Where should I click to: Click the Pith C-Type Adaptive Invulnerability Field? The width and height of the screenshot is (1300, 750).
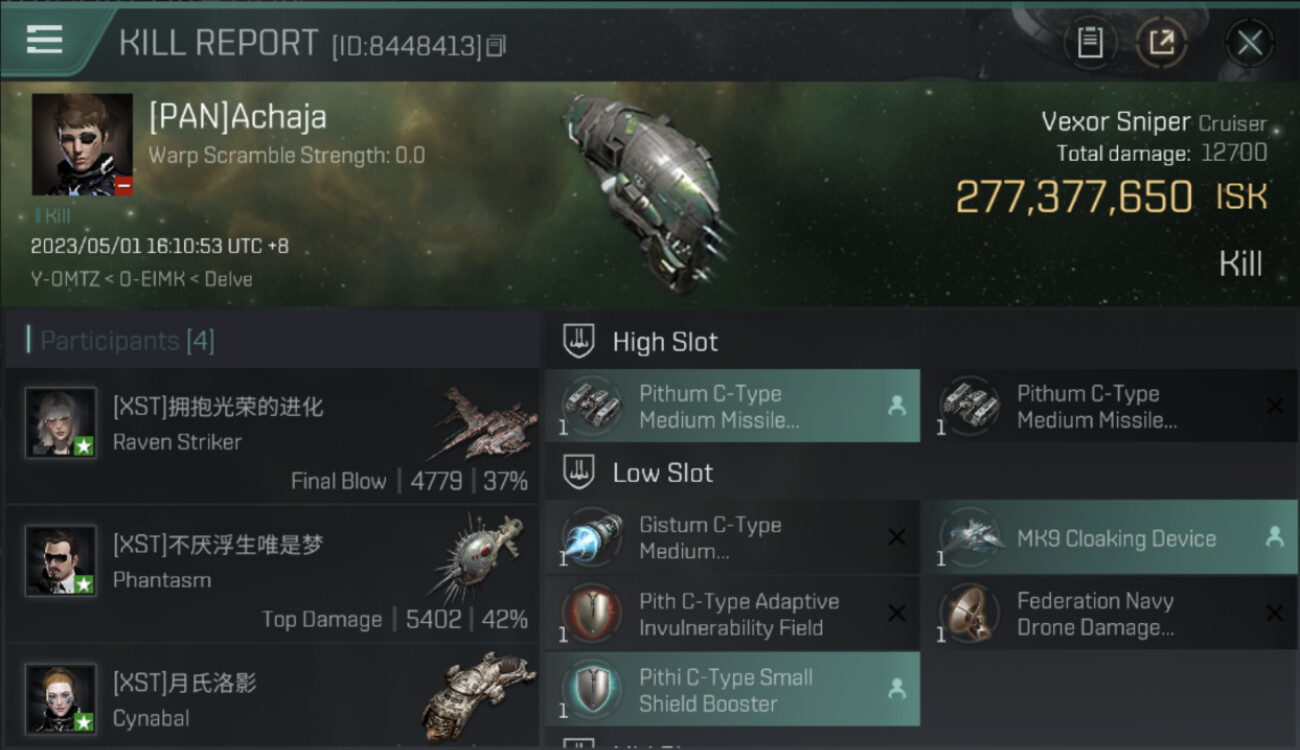tap(732, 614)
